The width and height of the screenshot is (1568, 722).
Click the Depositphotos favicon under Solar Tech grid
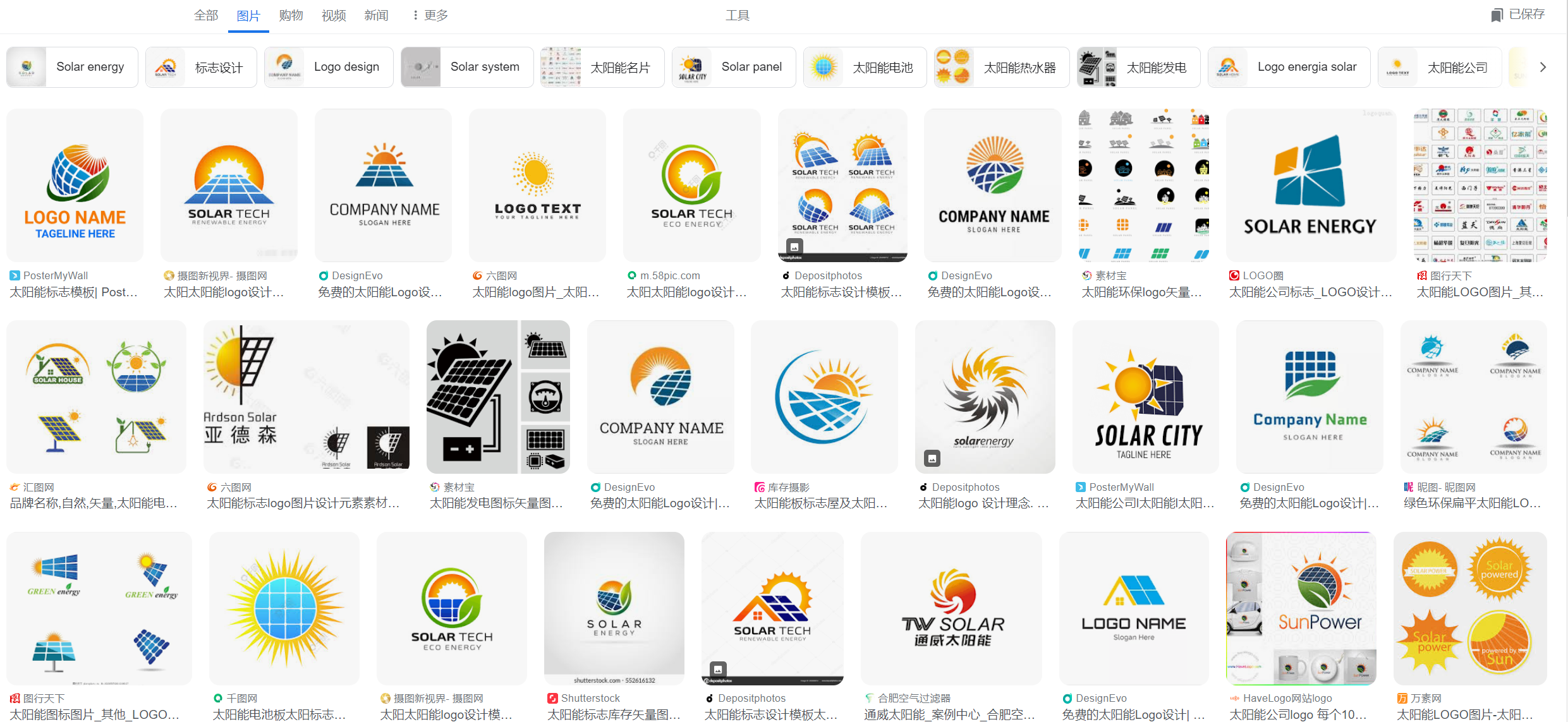(x=786, y=276)
